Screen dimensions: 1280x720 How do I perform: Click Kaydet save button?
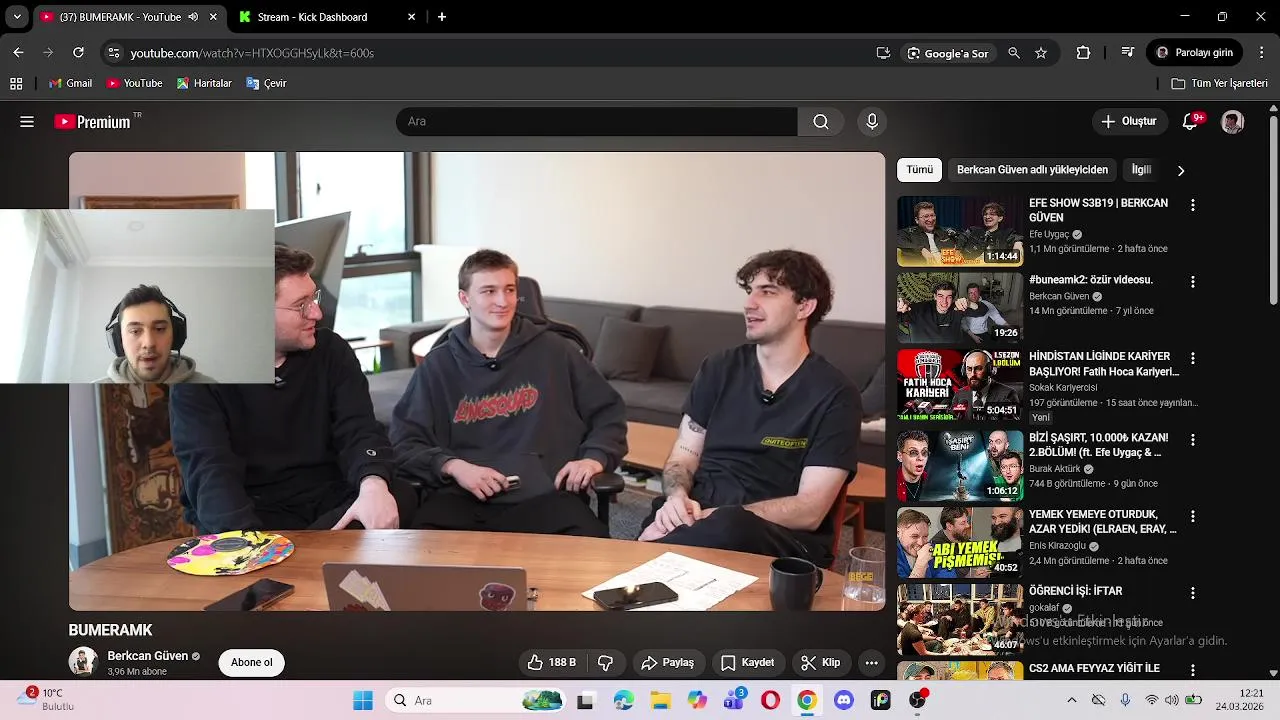(x=748, y=662)
